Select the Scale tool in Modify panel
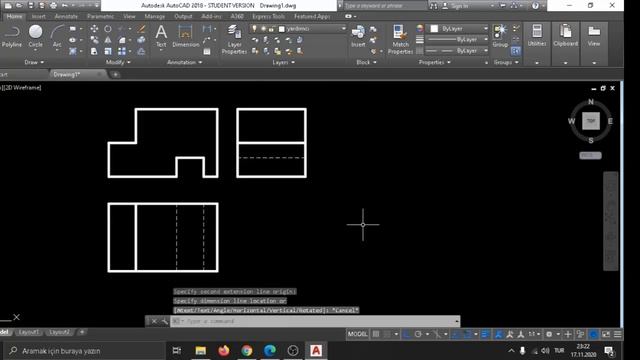The width and height of the screenshot is (640, 360). coord(107,51)
